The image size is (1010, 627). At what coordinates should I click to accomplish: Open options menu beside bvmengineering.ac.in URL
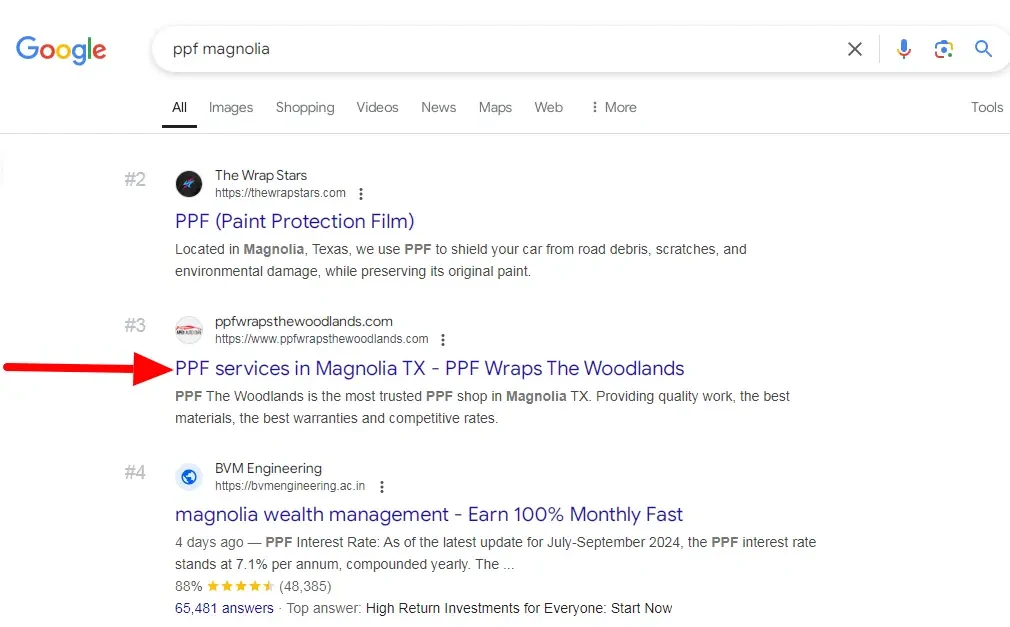point(381,487)
